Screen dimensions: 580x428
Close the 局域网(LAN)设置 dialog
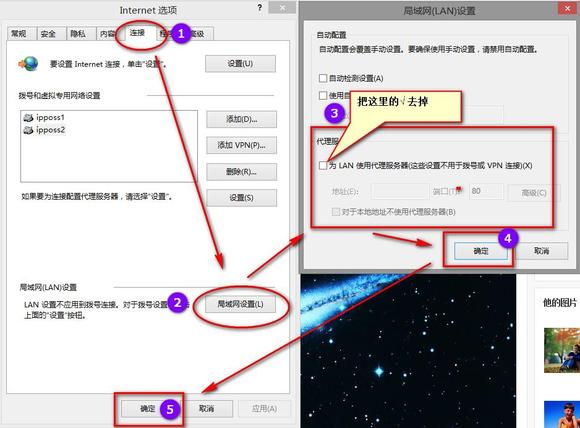(567, 8)
